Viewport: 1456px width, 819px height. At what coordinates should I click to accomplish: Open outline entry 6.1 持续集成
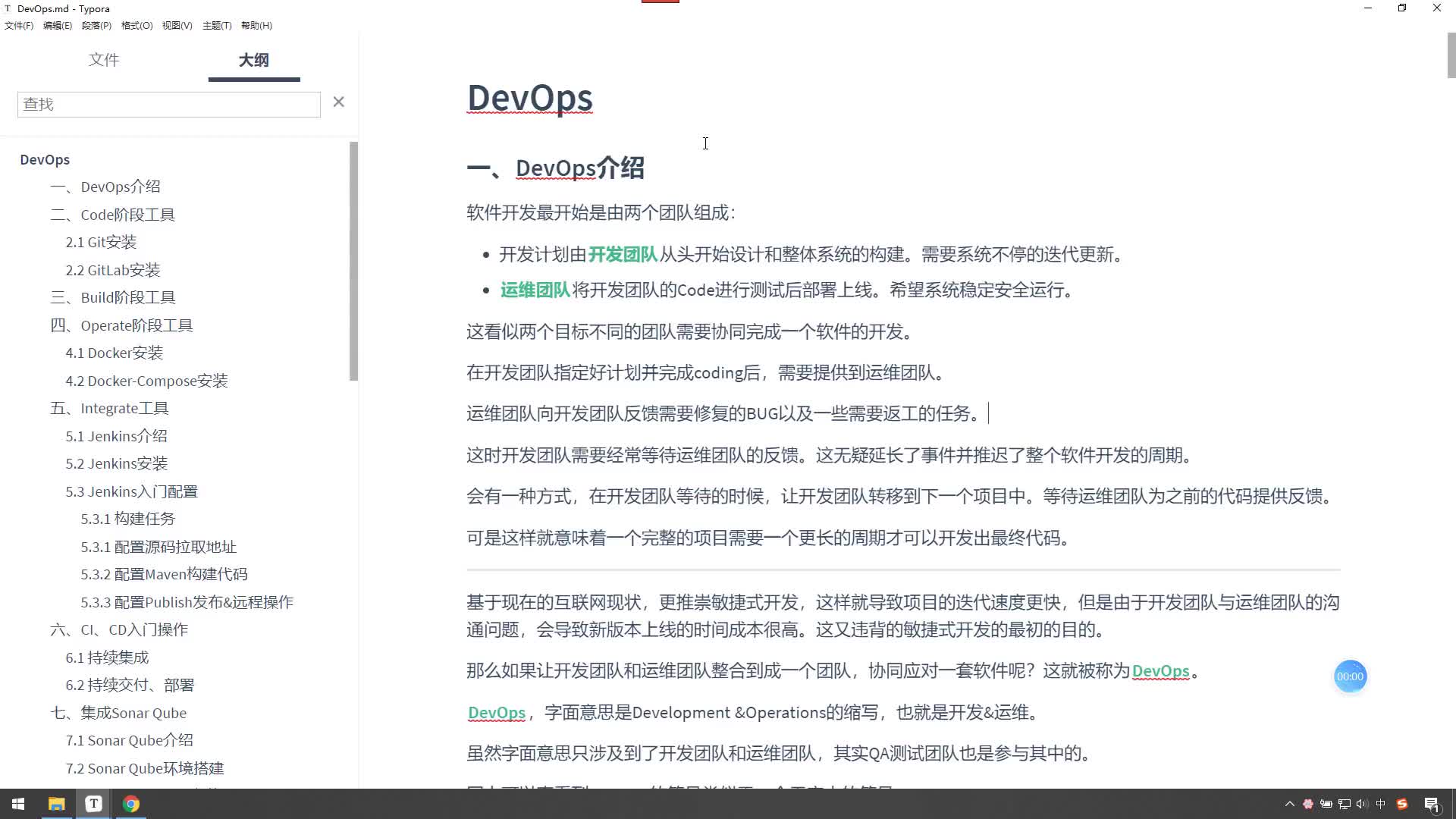point(107,657)
